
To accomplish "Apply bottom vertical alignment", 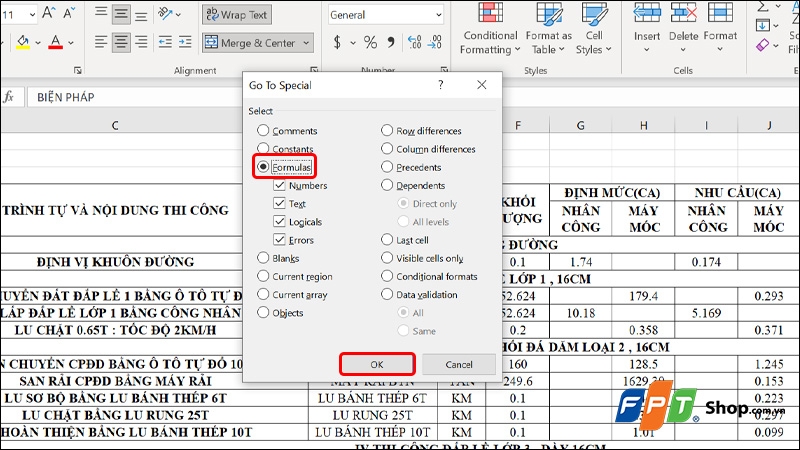I will click(141, 14).
